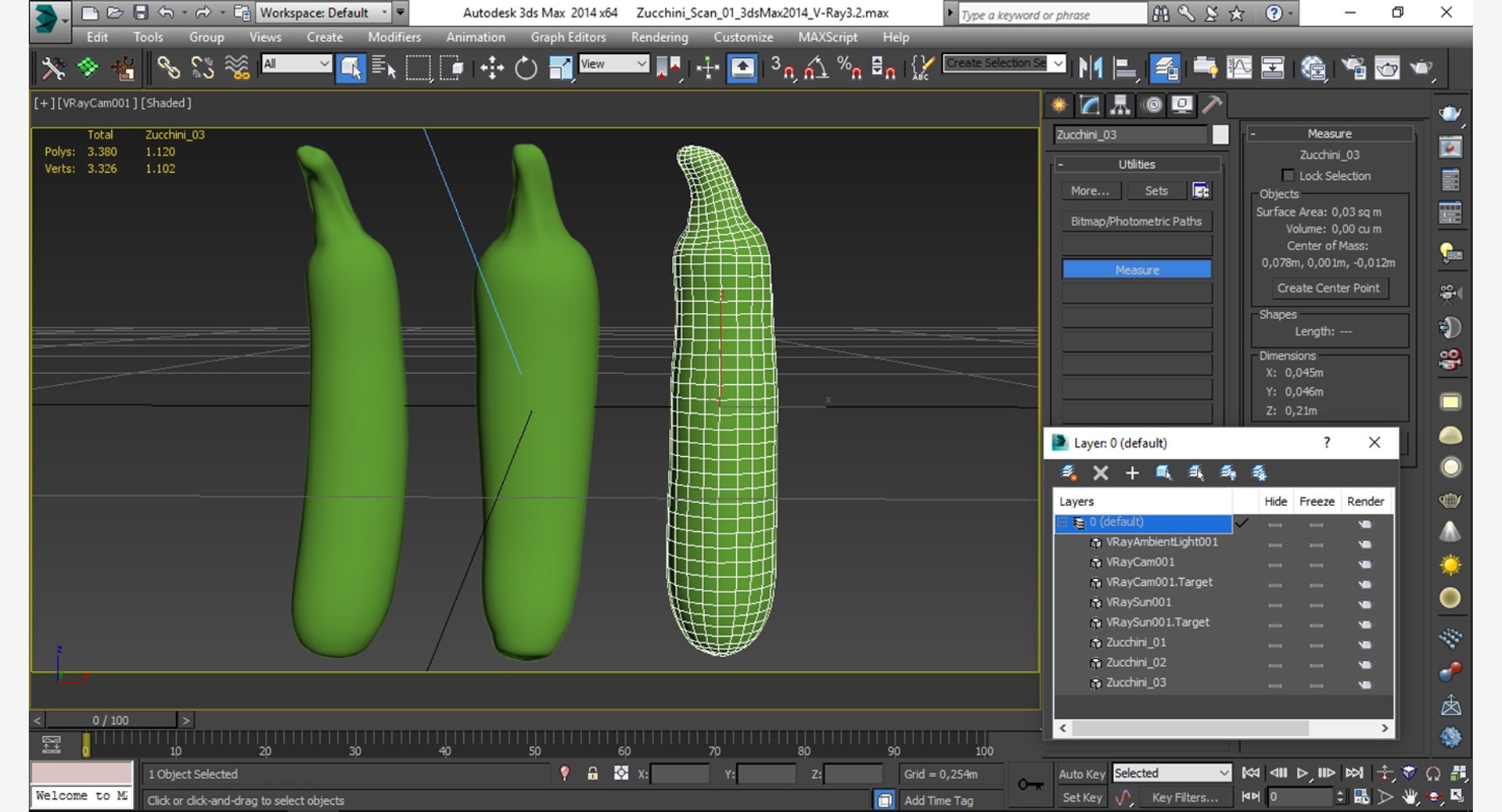Image resolution: width=1502 pixels, height=812 pixels.
Task: Open the Modify command panel tab
Action: click(x=1090, y=105)
